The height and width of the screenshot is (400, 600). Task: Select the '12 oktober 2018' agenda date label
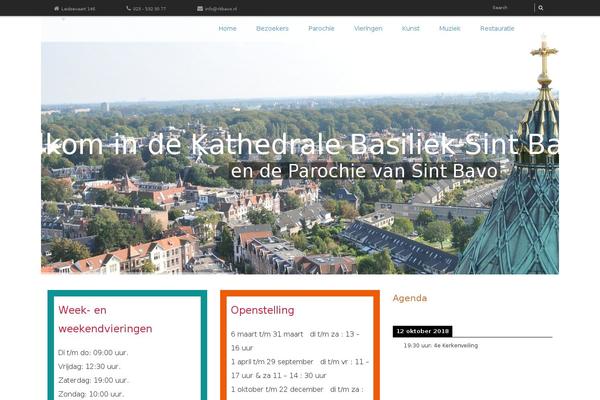(422, 331)
